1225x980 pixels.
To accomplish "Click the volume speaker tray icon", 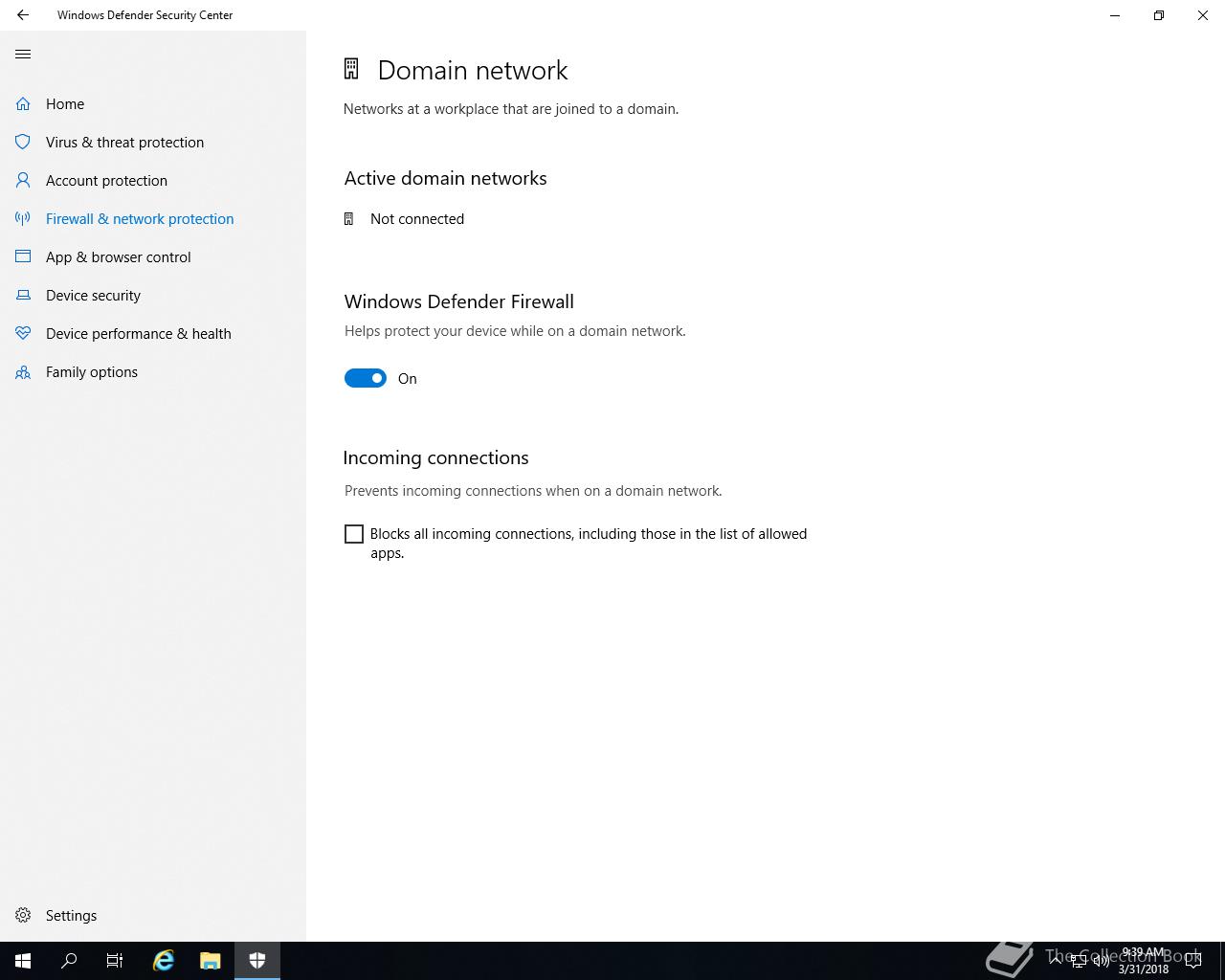I will (1101, 961).
